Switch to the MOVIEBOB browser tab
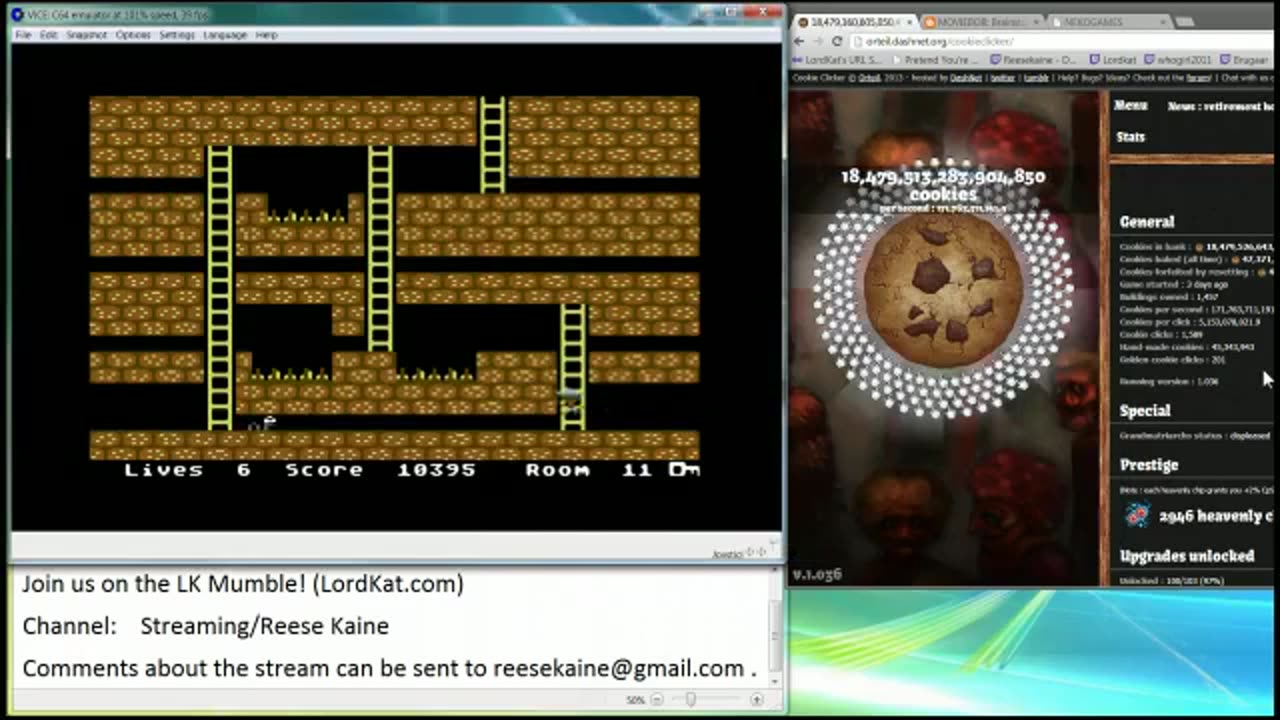 pyautogui.click(x=980, y=21)
